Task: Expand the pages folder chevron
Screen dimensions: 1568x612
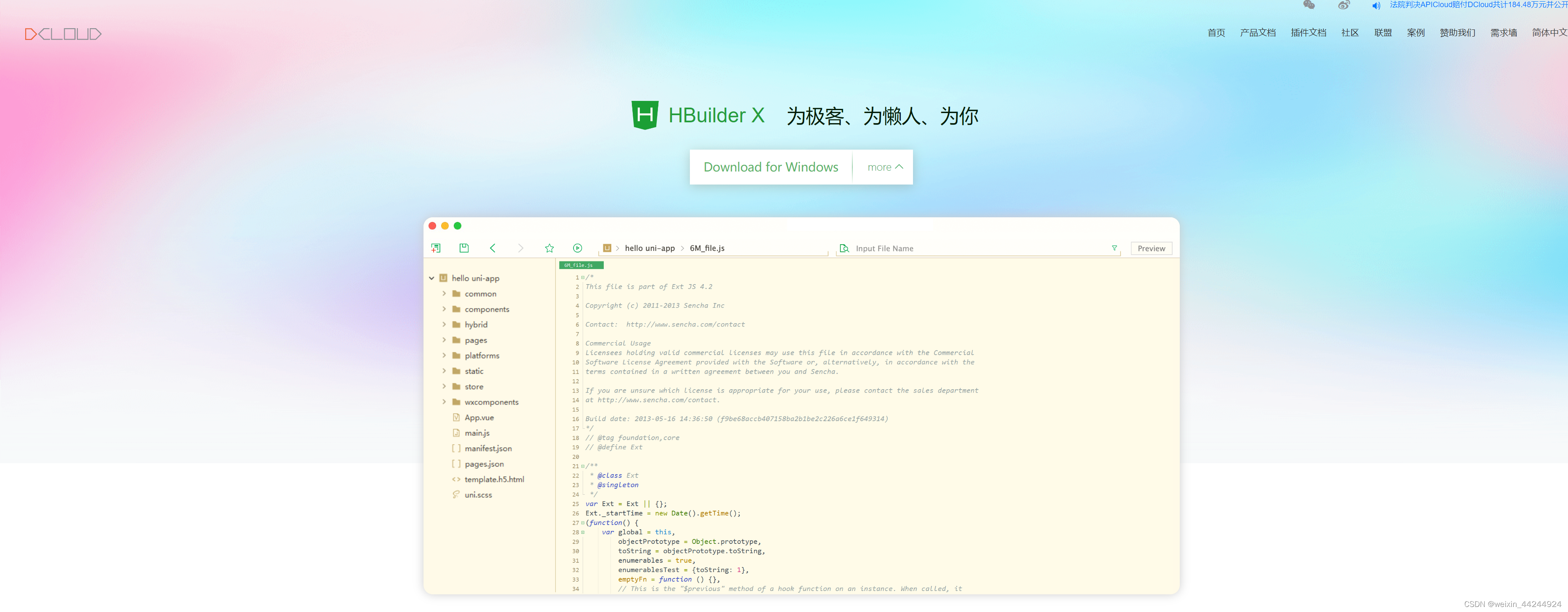Action: click(445, 340)
